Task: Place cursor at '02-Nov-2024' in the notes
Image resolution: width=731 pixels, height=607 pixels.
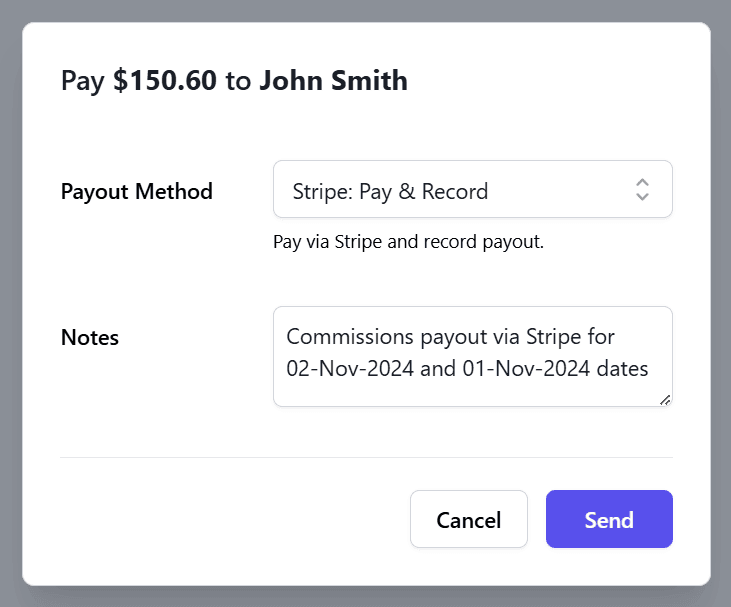Action: click(350, 368)
